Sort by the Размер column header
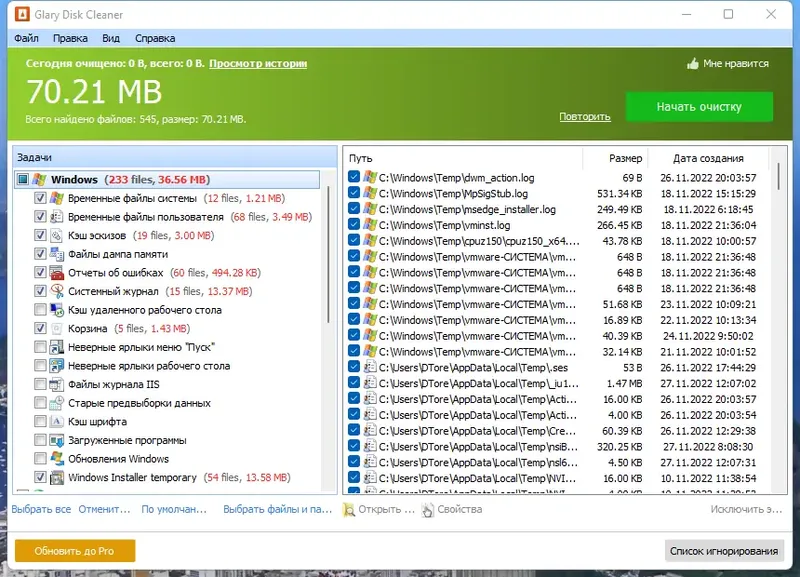Image resolution: width=800 pixels, height=577 pixels. point(616,158)
